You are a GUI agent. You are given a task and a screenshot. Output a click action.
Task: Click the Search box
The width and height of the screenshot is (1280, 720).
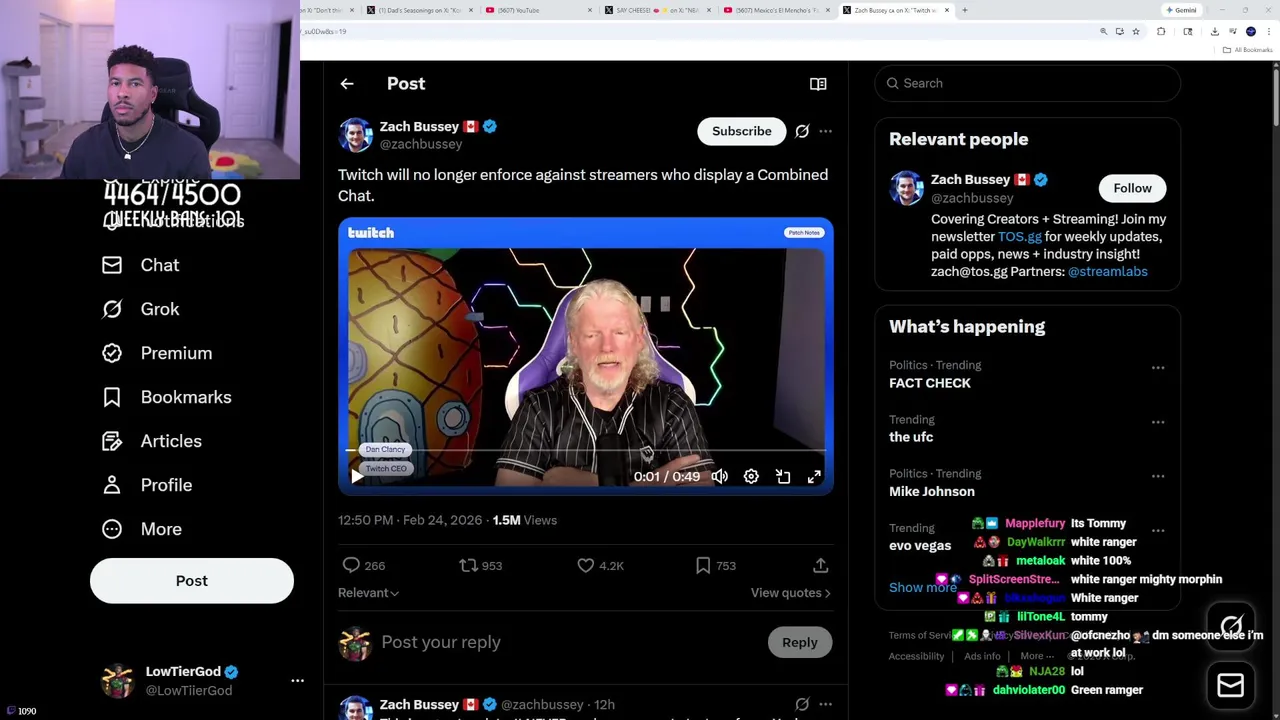(x=1028, y=83)
